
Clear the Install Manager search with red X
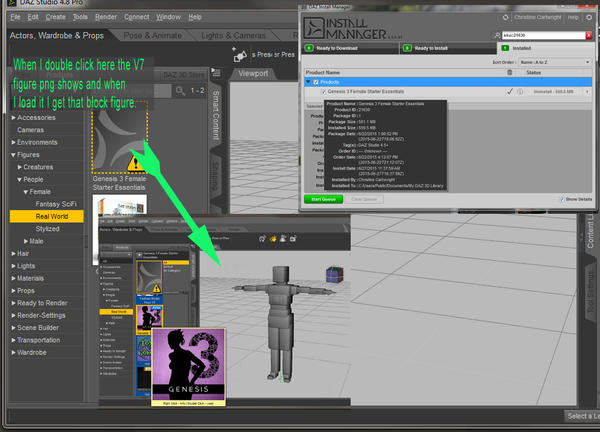click(x=589, y=35)
